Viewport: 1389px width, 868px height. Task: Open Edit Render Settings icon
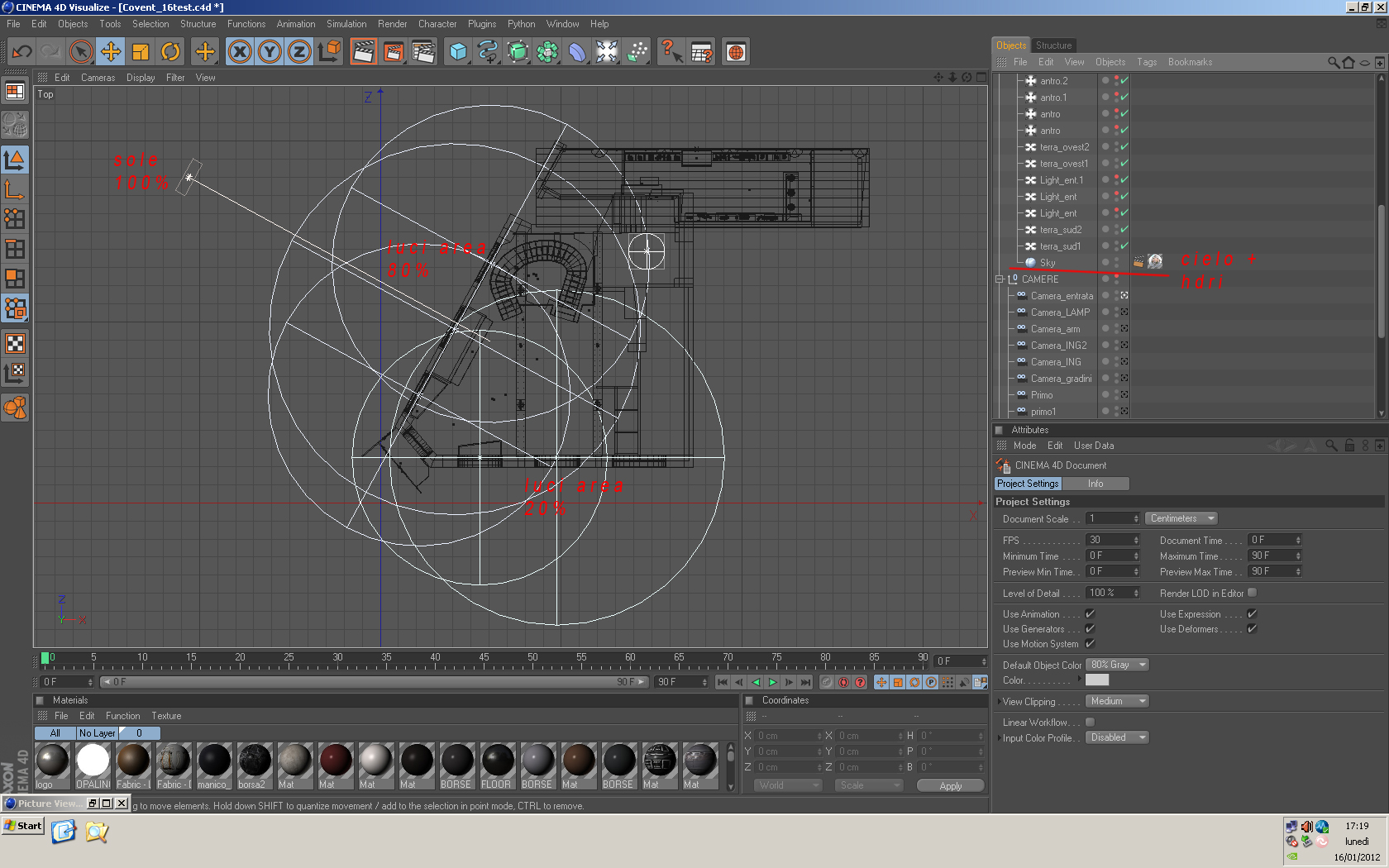[x=423, y=52]
